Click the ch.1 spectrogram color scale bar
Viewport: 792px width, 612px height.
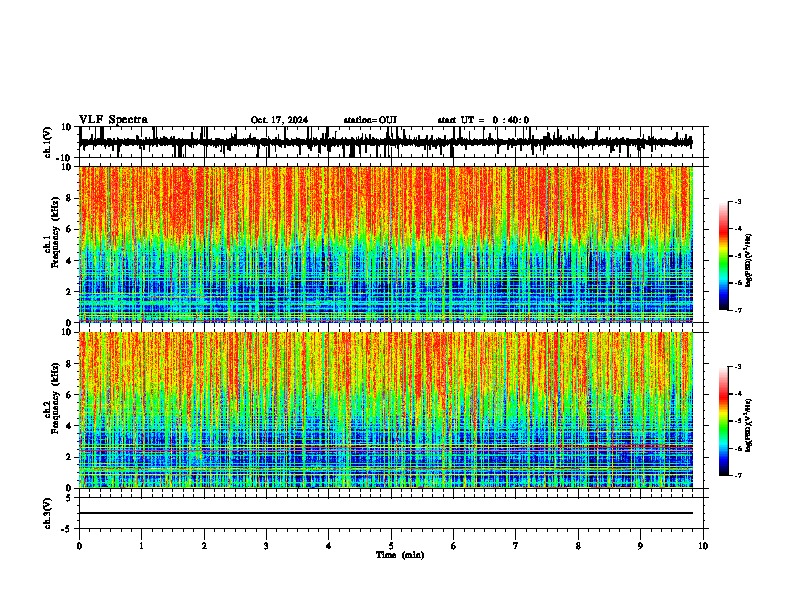[x=724, y=256]
